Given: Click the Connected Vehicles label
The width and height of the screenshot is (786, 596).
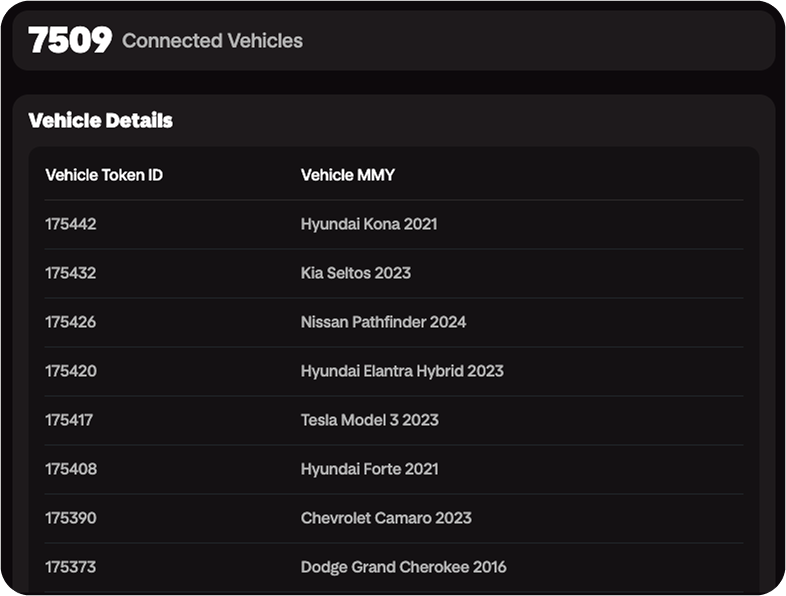Looking at the screenshot, I should click(x=212, y=41).
